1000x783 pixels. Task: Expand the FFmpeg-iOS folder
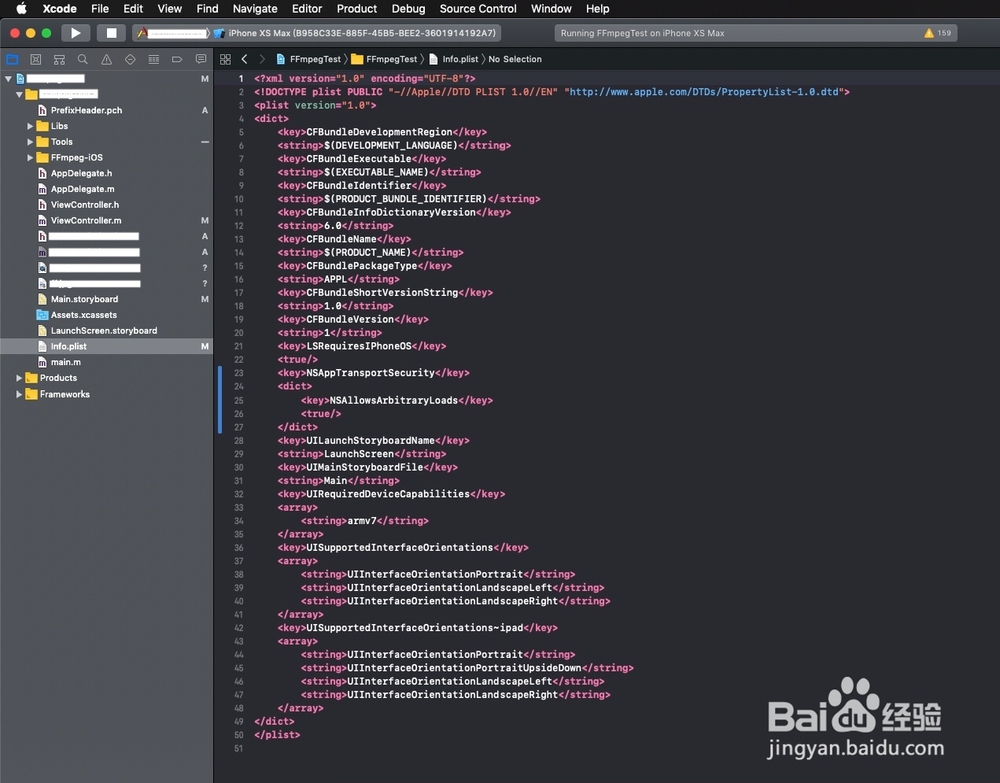(30, 157)
